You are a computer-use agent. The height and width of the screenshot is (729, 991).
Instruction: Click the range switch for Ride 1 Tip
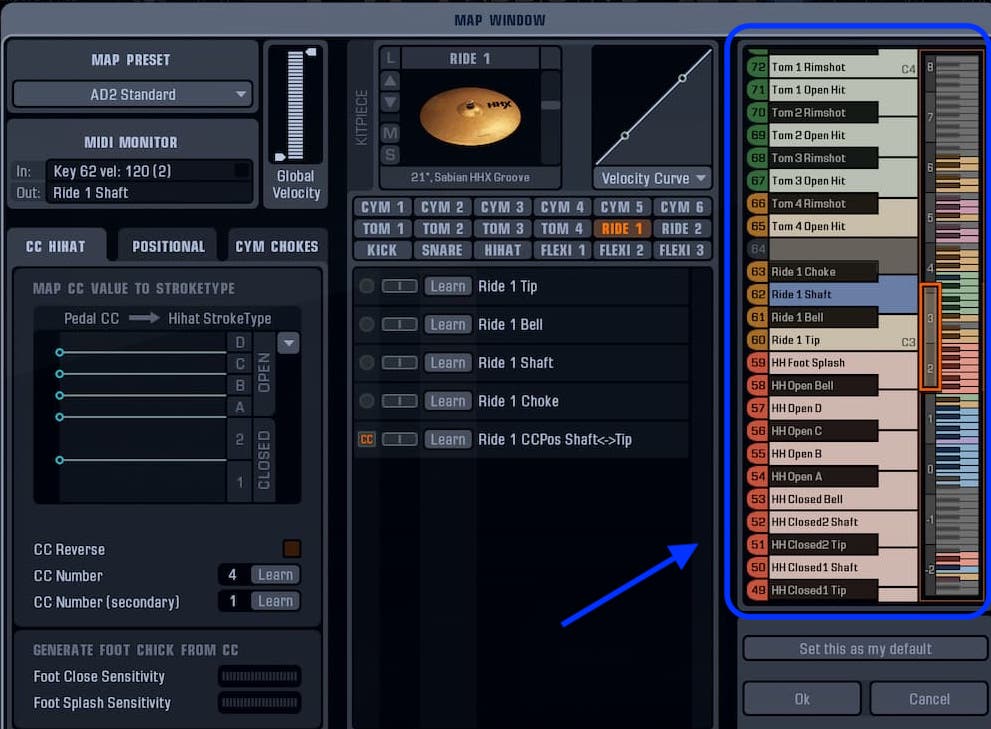point(399,286)
